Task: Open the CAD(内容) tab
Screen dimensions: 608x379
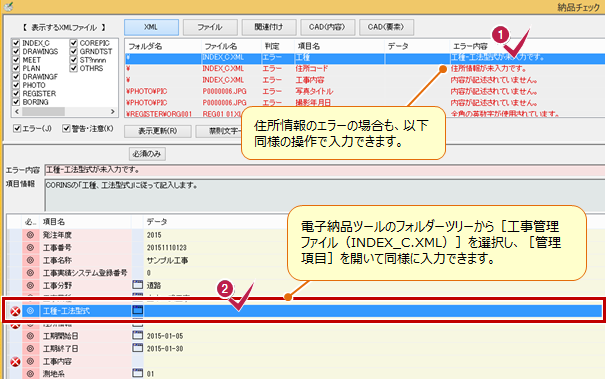Action: [x=327, y=27]
